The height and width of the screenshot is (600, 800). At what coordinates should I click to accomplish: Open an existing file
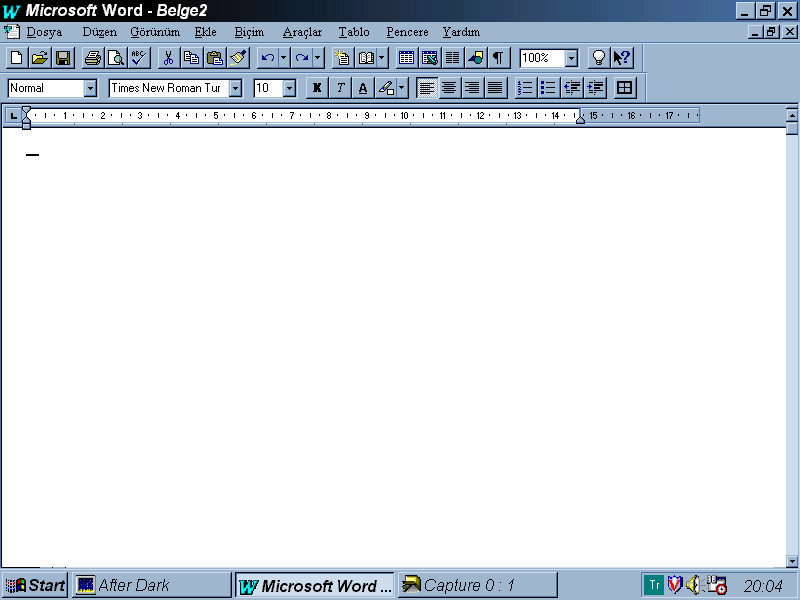click(x=40, y=58)
